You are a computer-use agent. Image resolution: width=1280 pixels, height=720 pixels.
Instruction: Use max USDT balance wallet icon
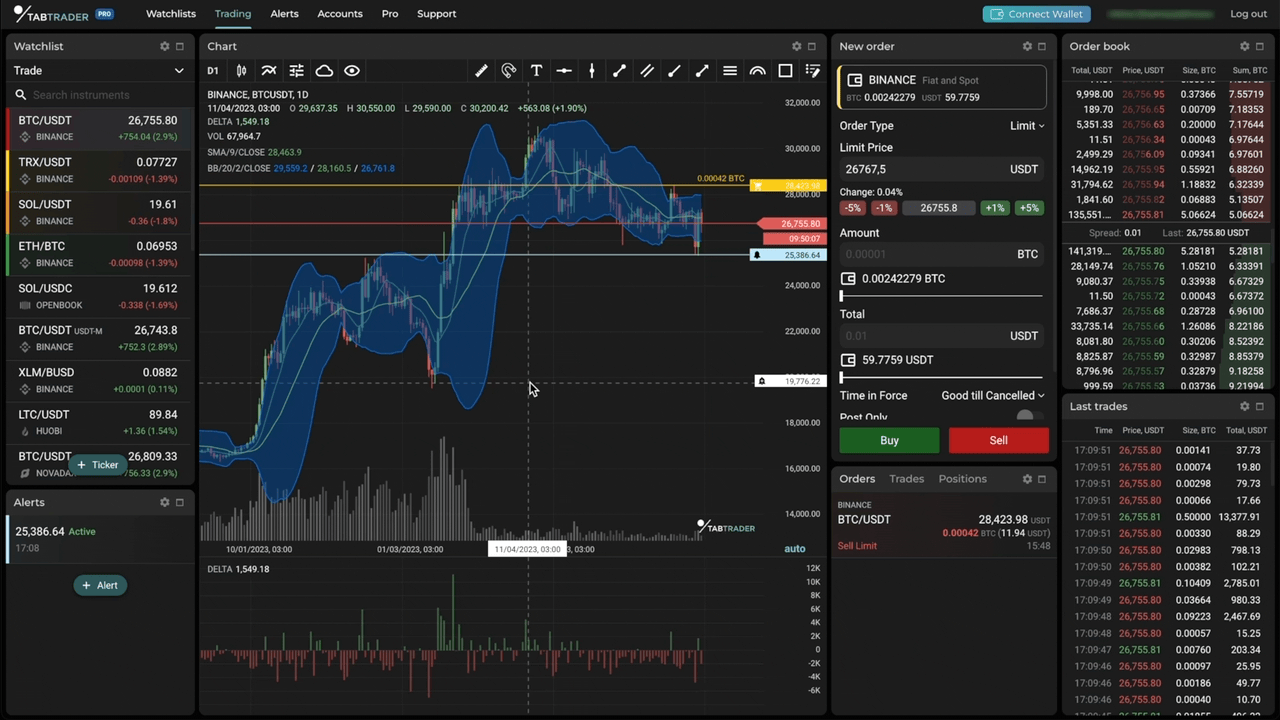tap(848, 360)
